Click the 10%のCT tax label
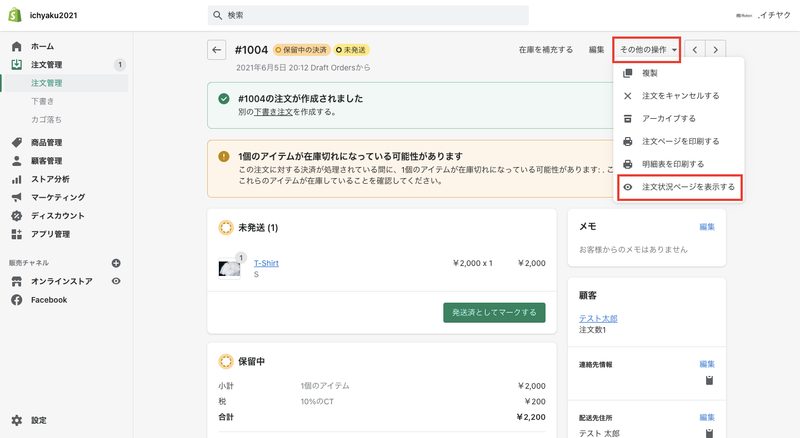800x438 pixels. click(317, 402)
